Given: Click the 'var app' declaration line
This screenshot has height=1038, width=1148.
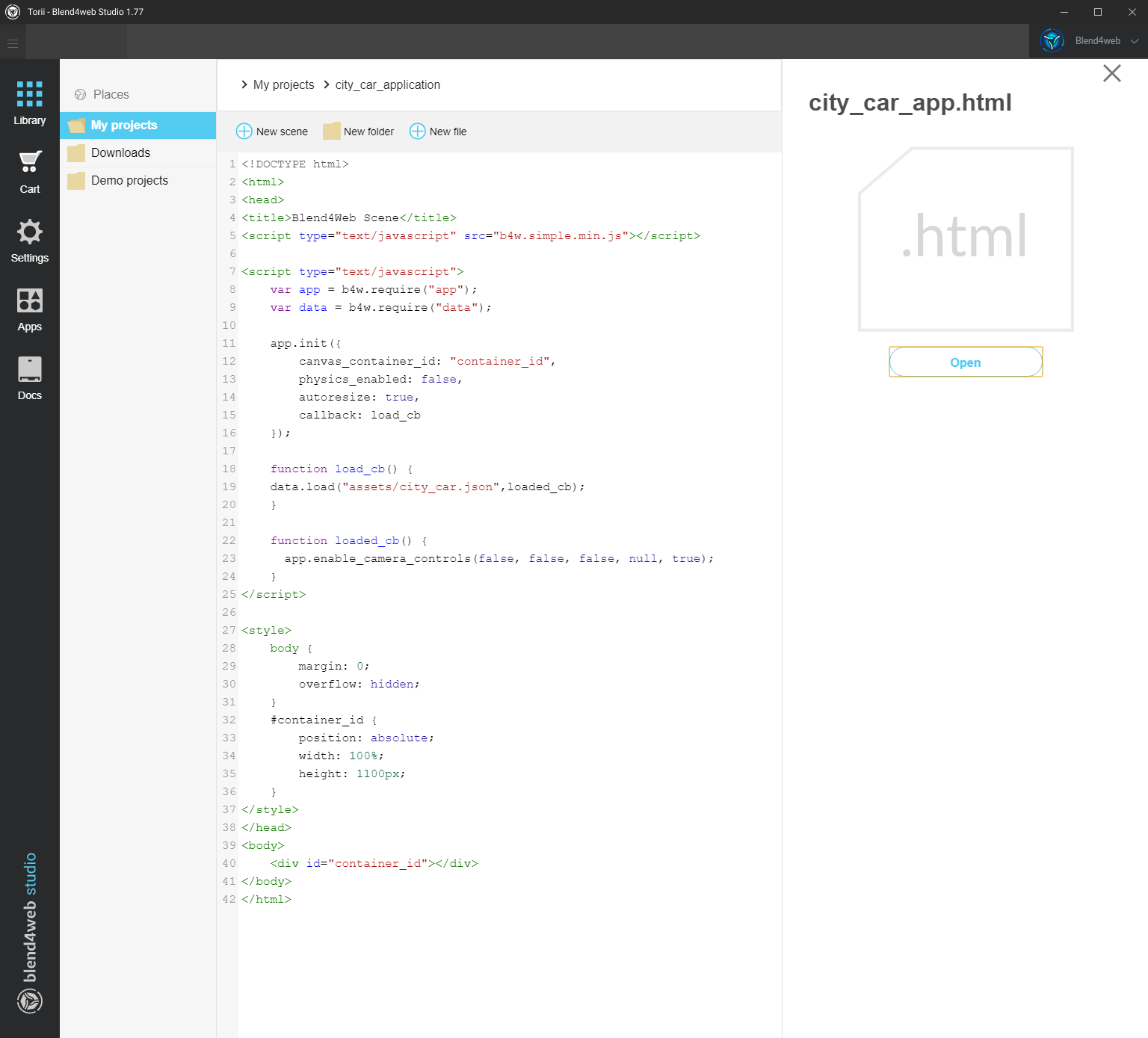Looking at the screenshot, I should pos(374,290).
